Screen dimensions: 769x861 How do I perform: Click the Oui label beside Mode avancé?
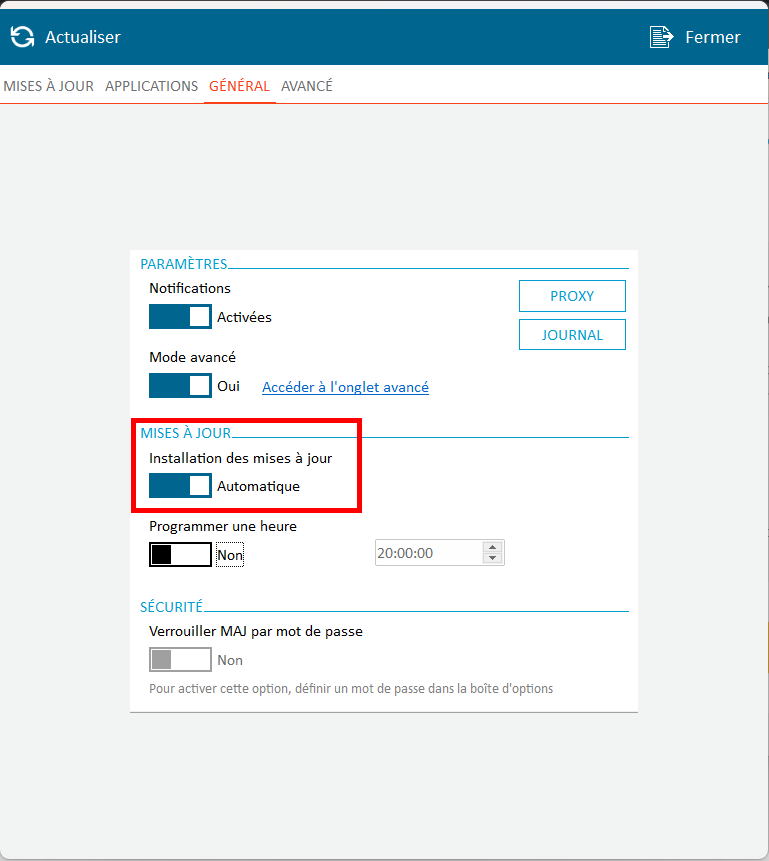point(228,386)
